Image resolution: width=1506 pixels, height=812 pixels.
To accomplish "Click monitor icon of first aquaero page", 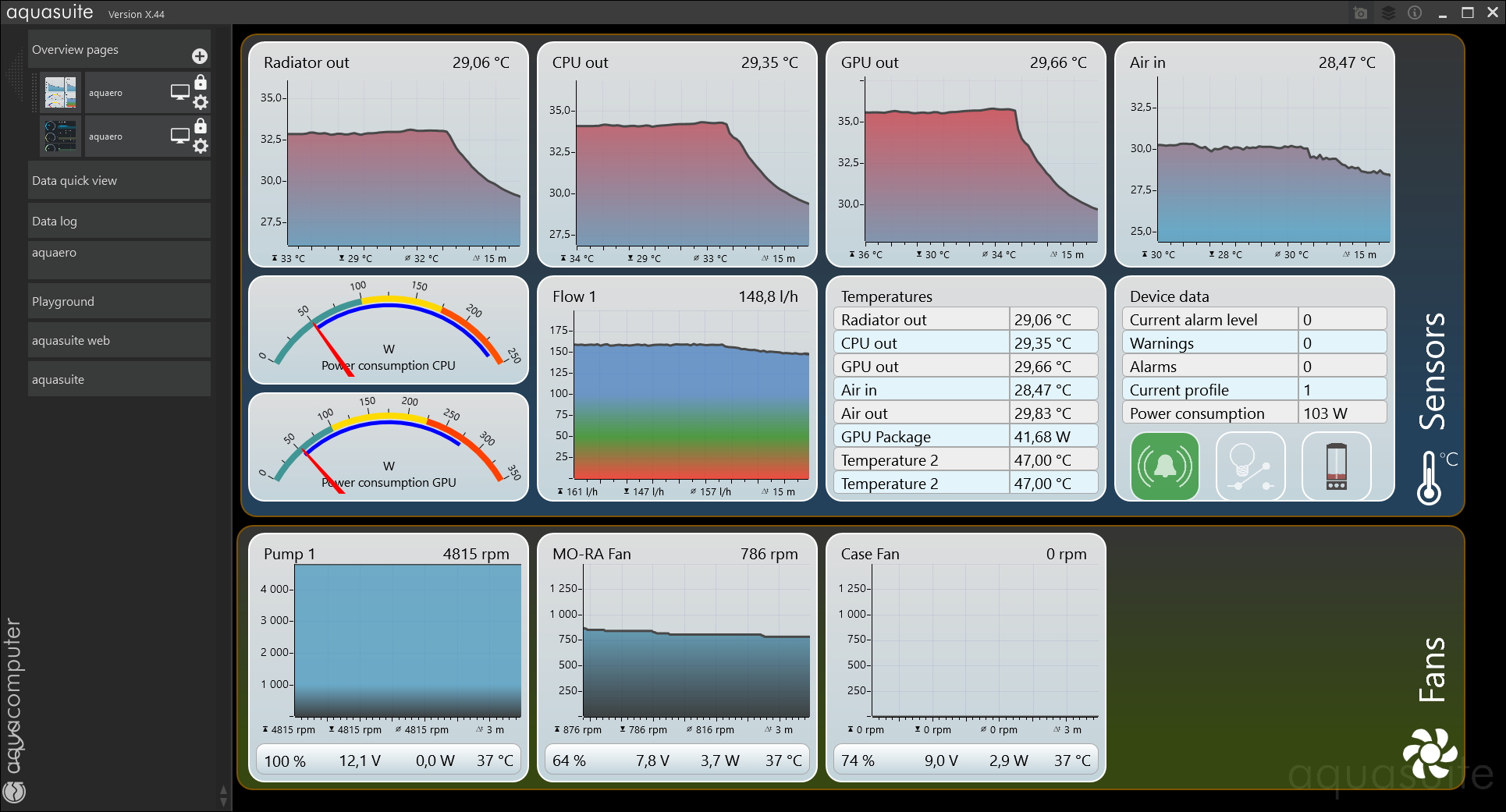I will [x=180, y=92].
